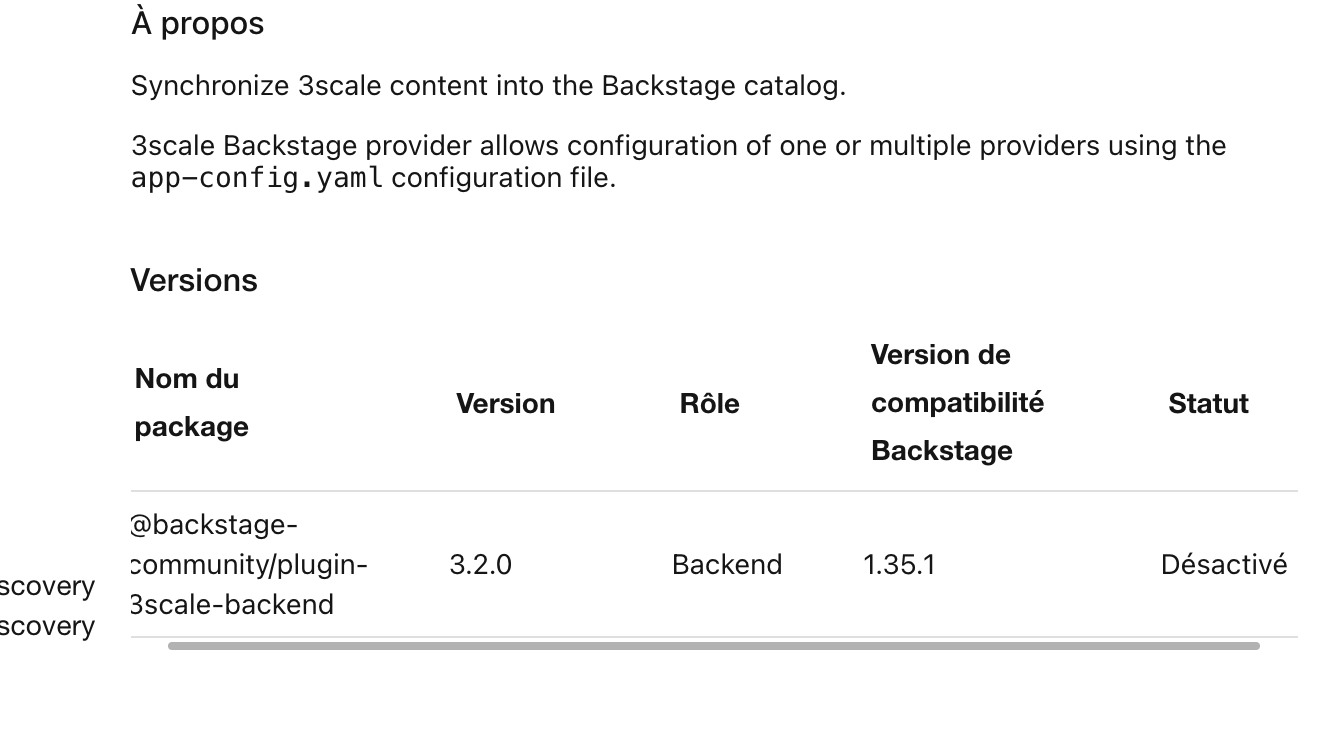Select the "Version" column header in table
This screenshot has height=752, width=1322.
point(505,404)
